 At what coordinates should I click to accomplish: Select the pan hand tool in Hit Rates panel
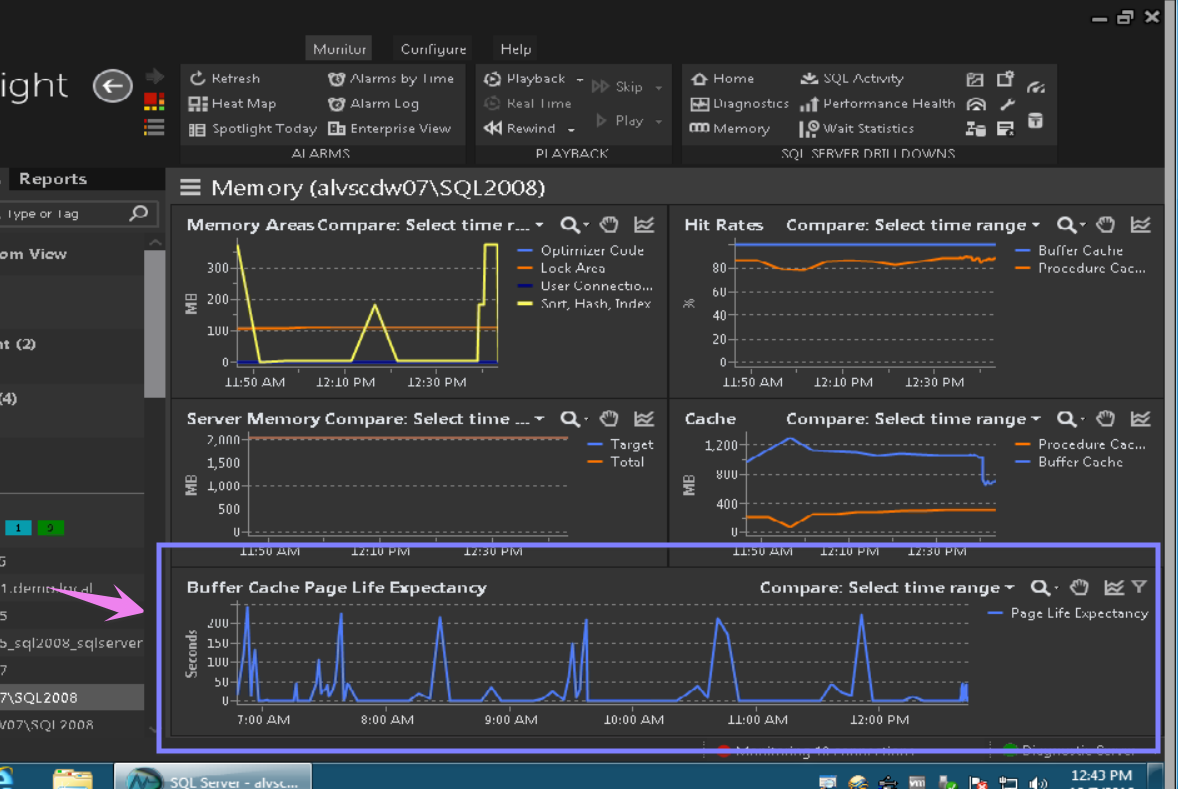click(1105, 225)
